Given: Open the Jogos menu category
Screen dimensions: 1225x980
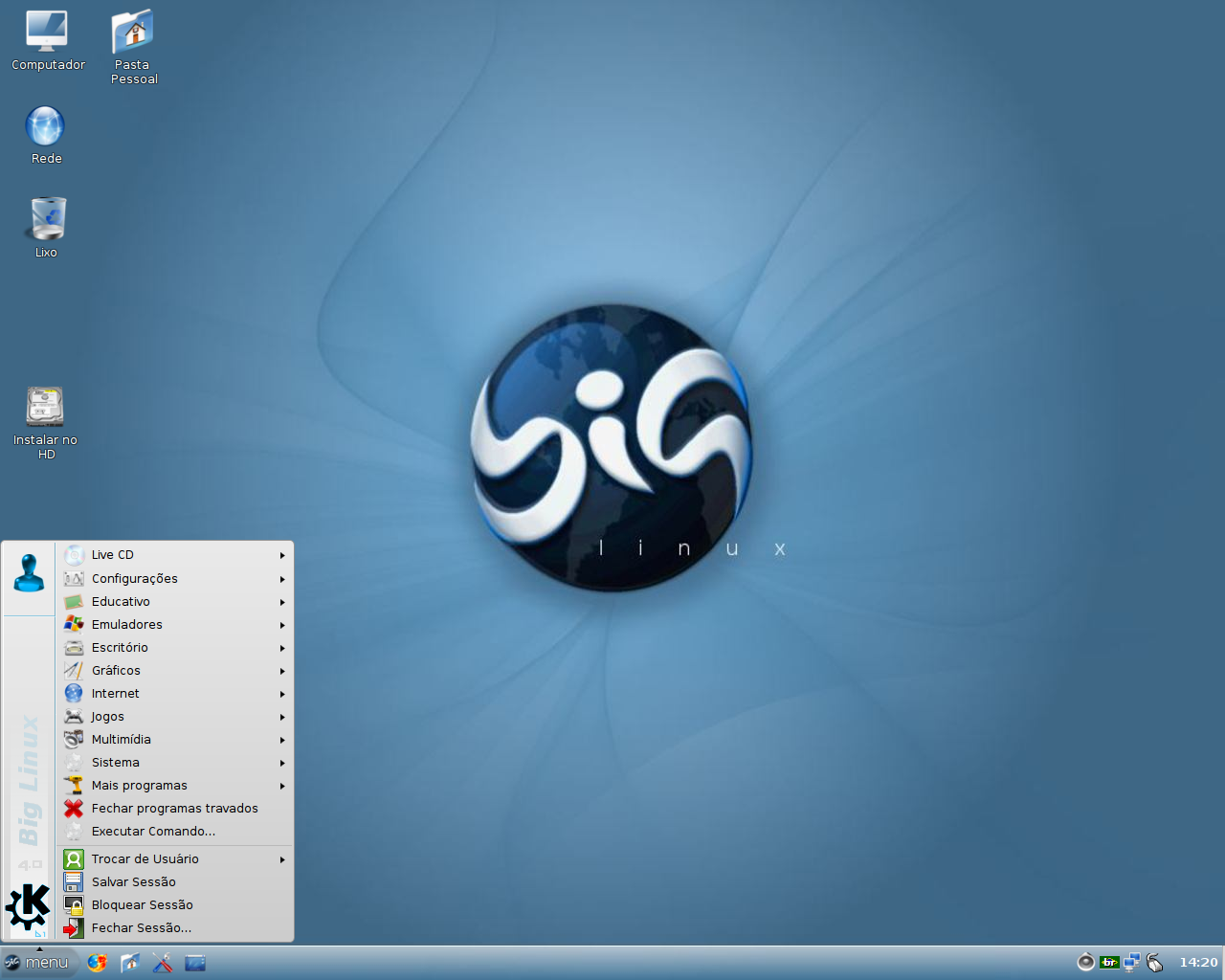Looking at the screenshot, I should coord(175,717).
